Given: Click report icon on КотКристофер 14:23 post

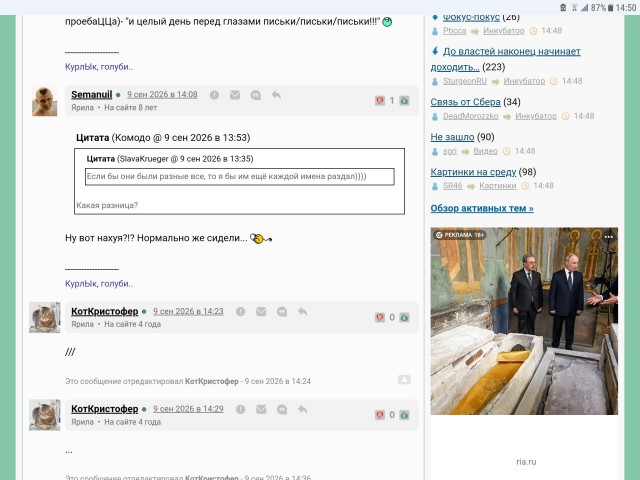Looking at the screenshot, I should point(240,312).
